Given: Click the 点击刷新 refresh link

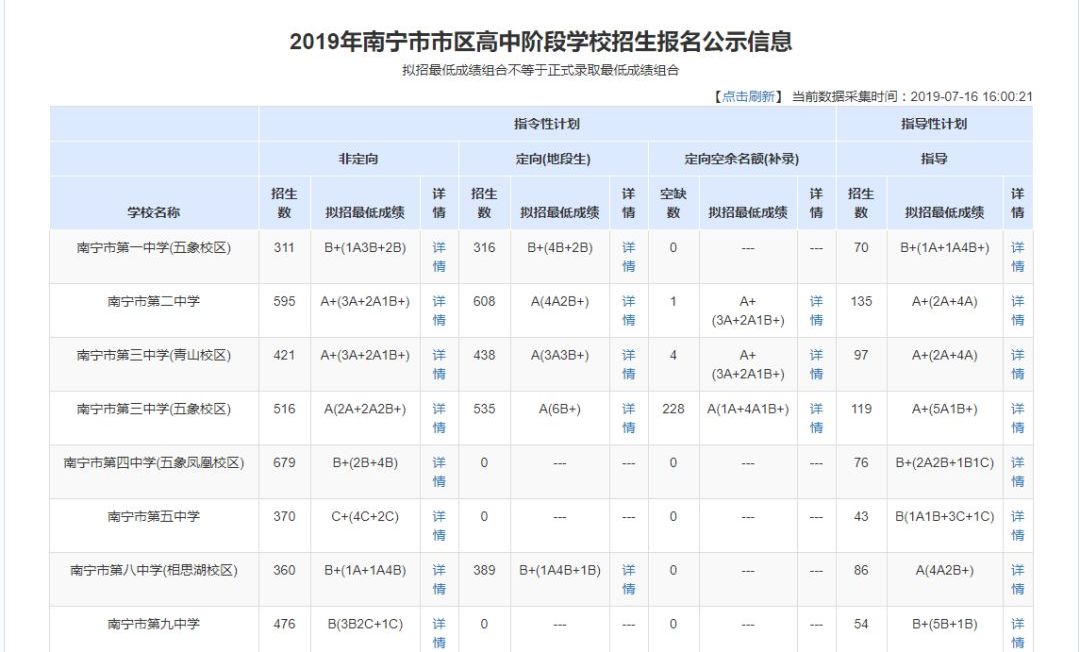Looking at the screenshot, I should [x=748, y=96].
